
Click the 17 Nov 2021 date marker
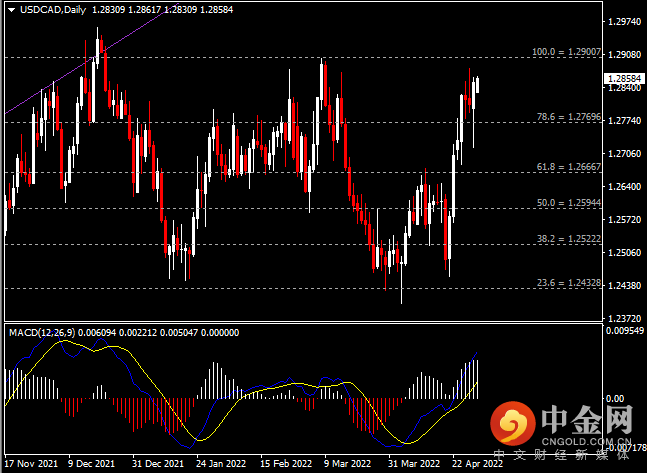pyautogui.click(x=31, y=464)
